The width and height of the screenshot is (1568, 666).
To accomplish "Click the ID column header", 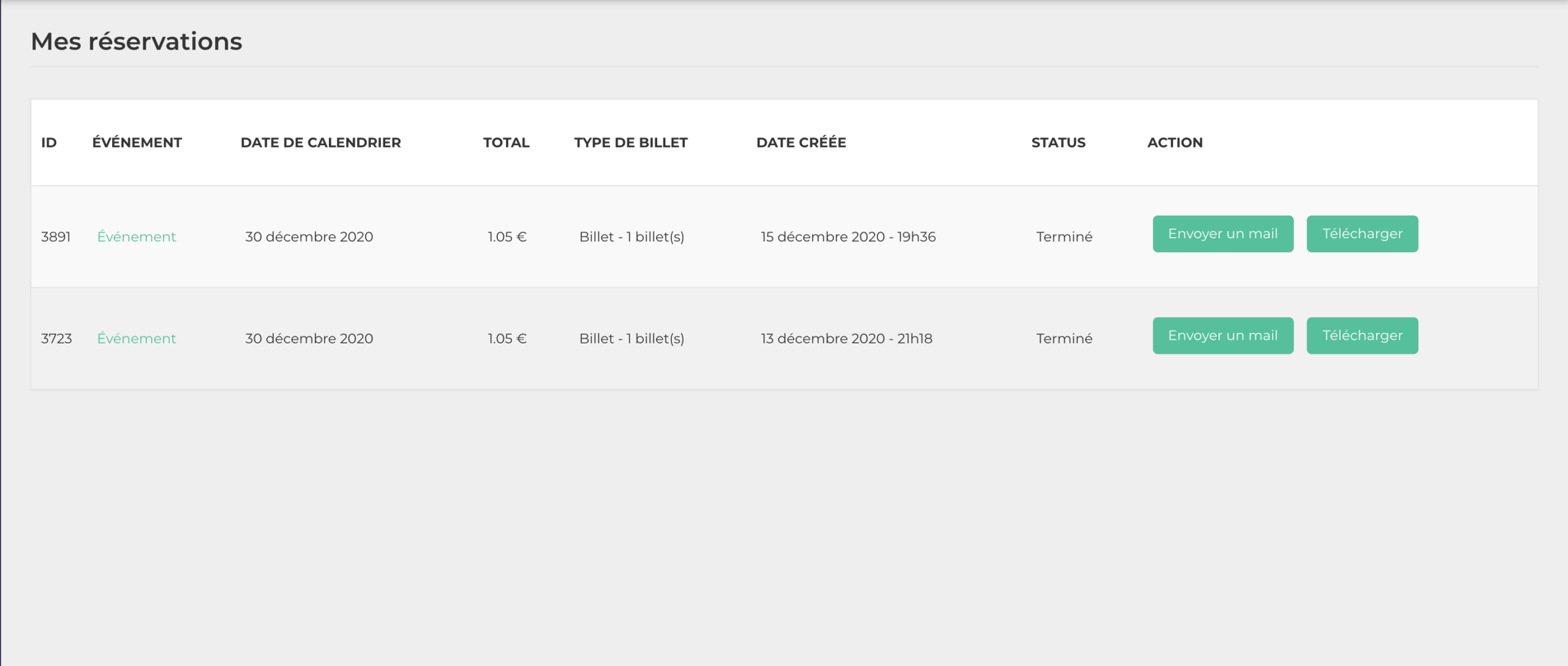I will (49, 143).
